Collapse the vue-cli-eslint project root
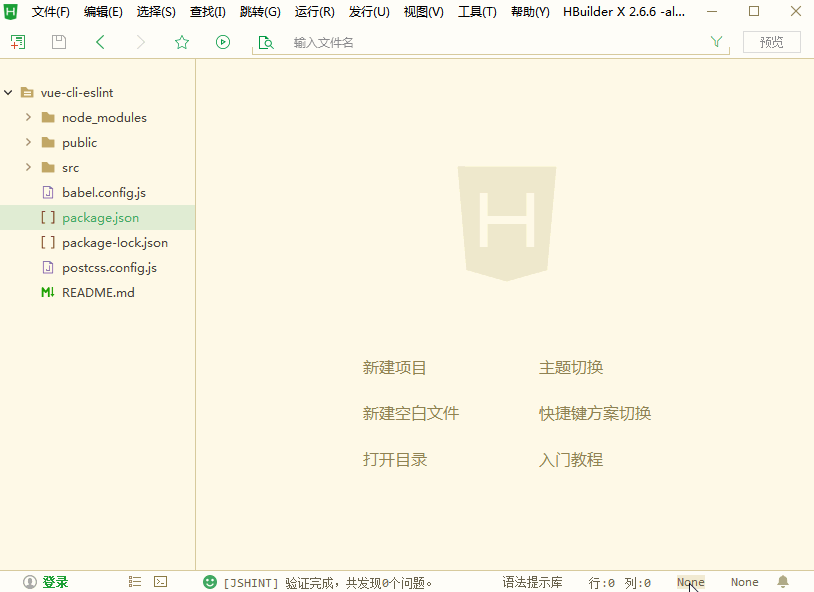The image size is (814, 592). 8,92
